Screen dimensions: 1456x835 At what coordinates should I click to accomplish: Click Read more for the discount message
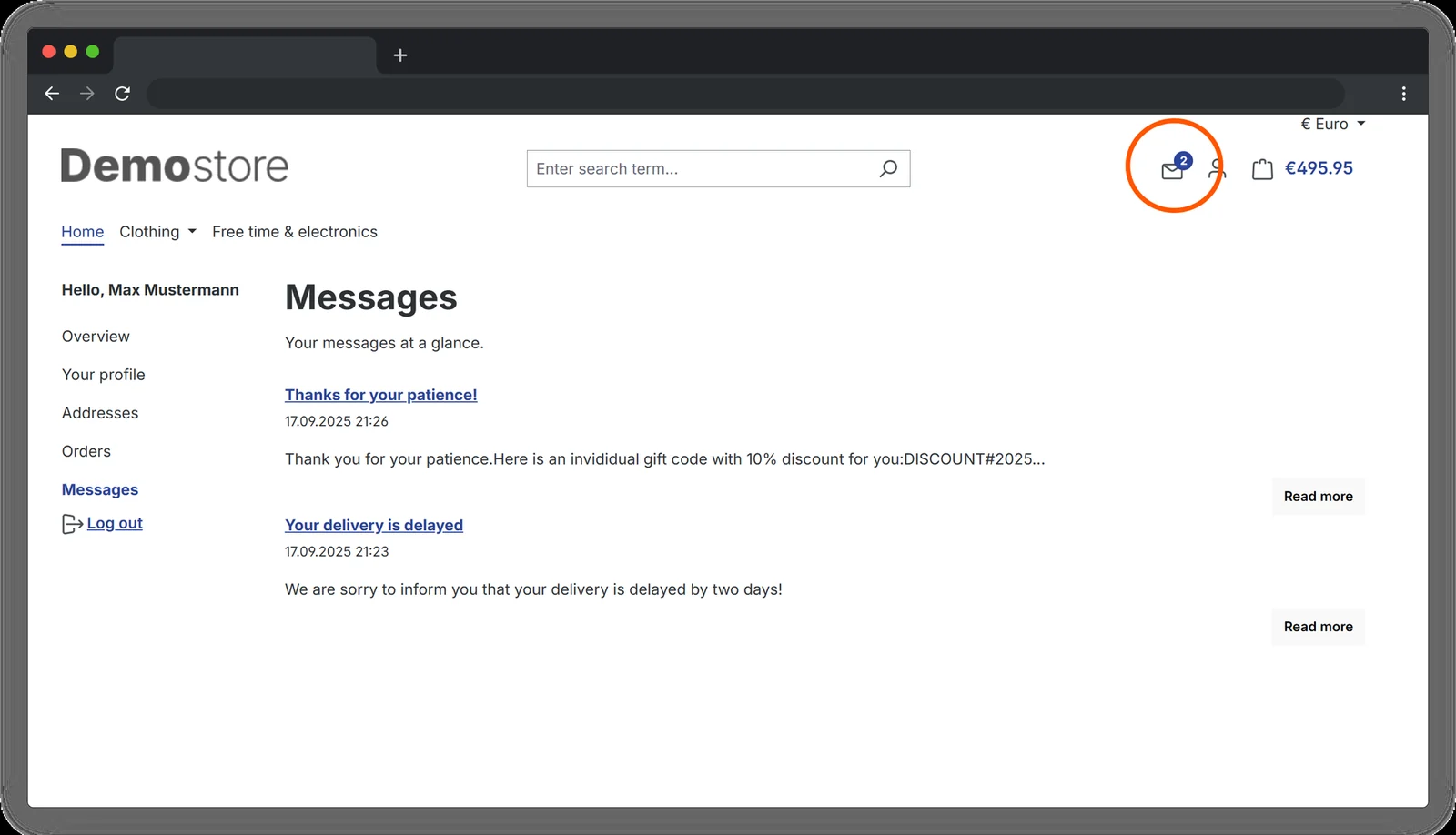1318,497
